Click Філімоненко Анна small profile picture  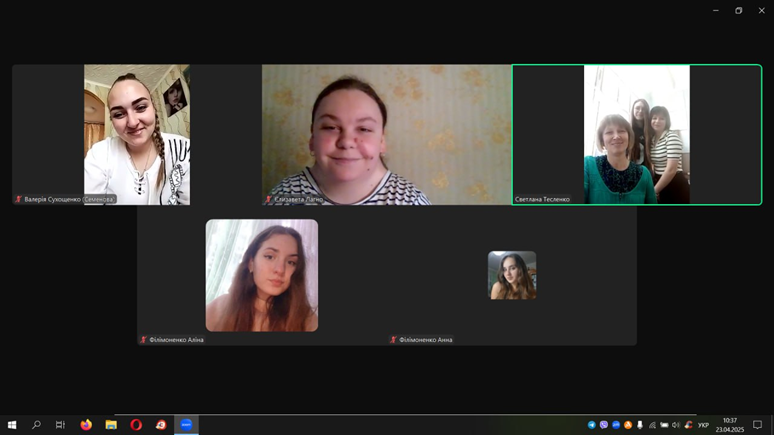pyautogui.click(x=512, y=276)
